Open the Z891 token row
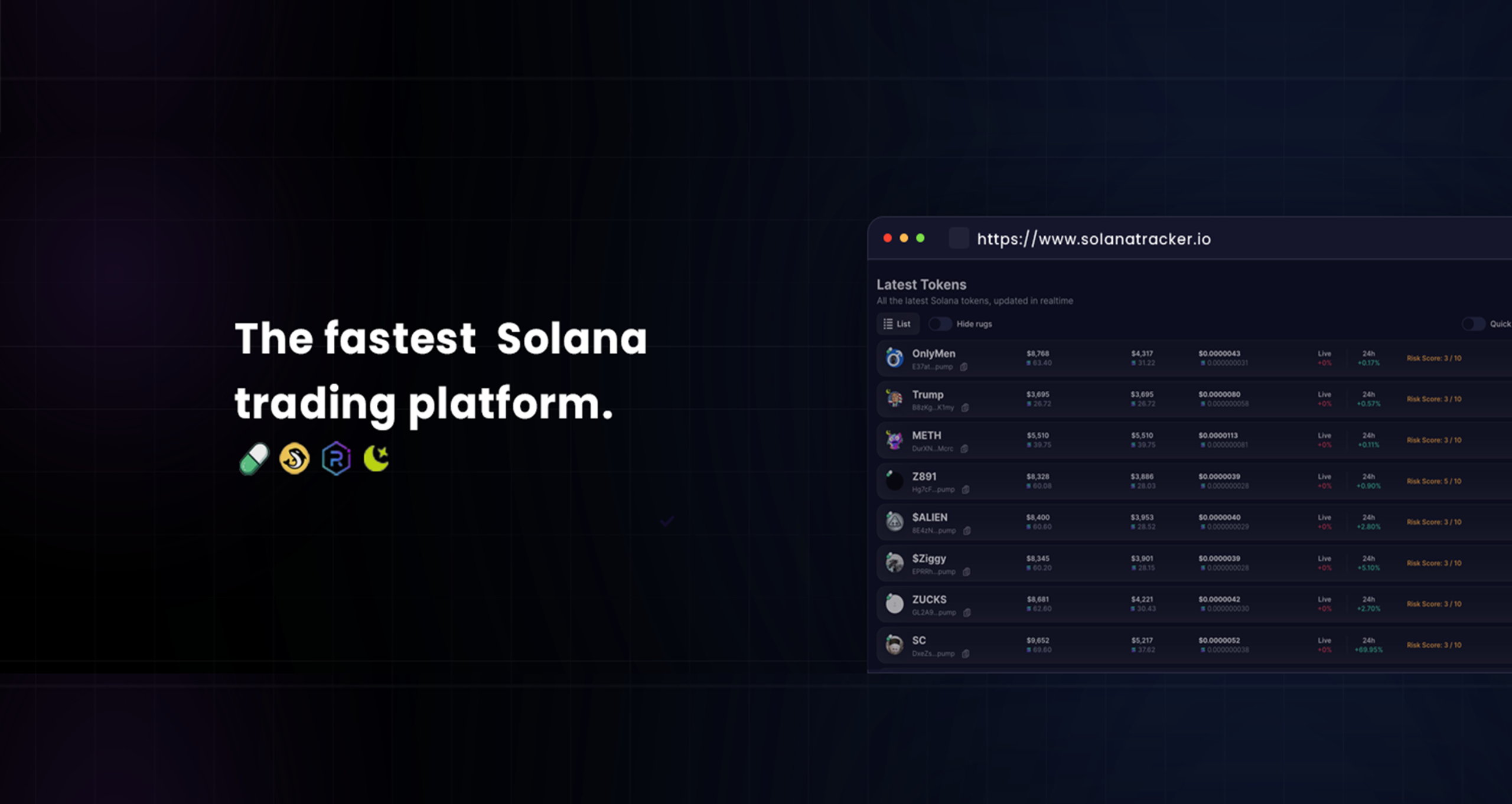1512x804 pixels. tap(1193, 481)
